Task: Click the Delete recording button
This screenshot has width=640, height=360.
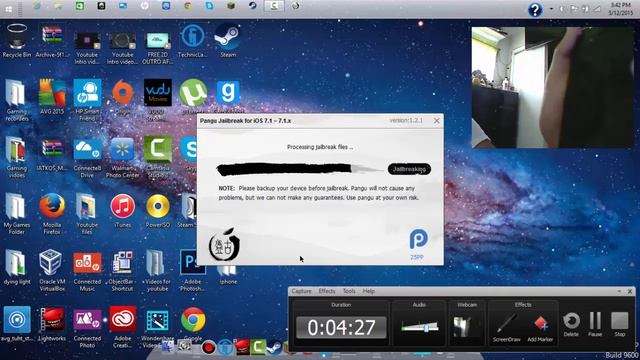Action: 571,324
